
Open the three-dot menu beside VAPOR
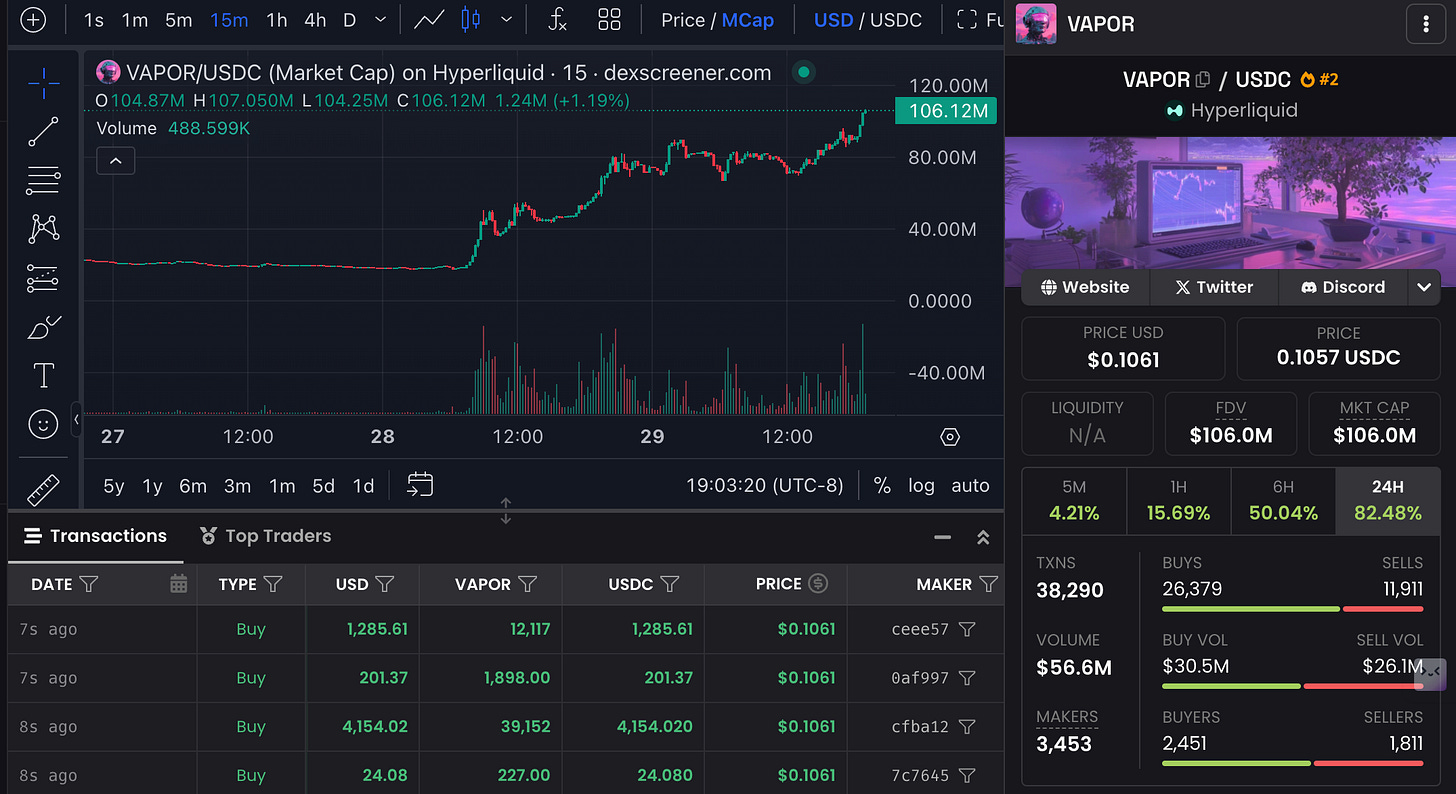pos(1426,24)
